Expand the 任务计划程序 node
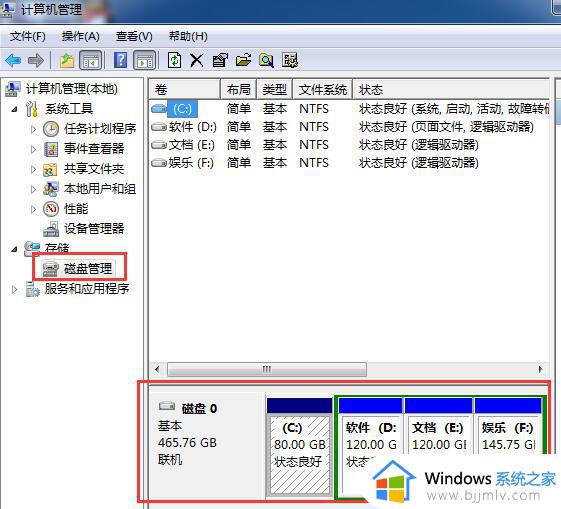Image resolution: width=561 pixels, height=509 pixels. pos(33,129)
